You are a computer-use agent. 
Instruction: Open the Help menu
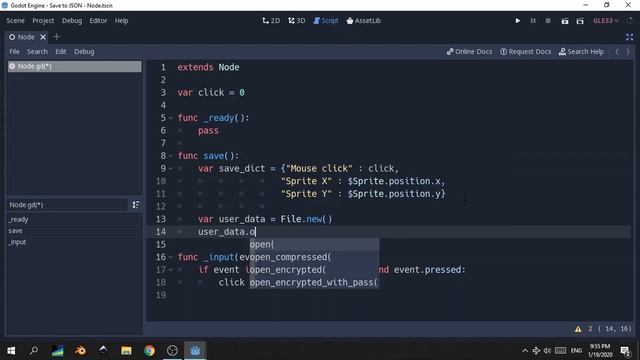point(121,20)
